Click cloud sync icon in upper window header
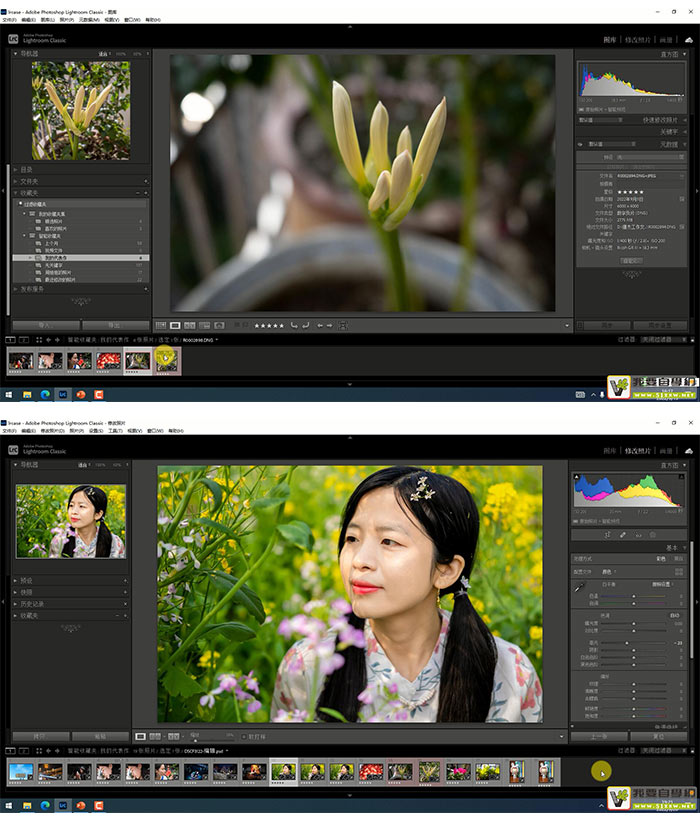Screen dimensions: 700x821 coord(688,40)
